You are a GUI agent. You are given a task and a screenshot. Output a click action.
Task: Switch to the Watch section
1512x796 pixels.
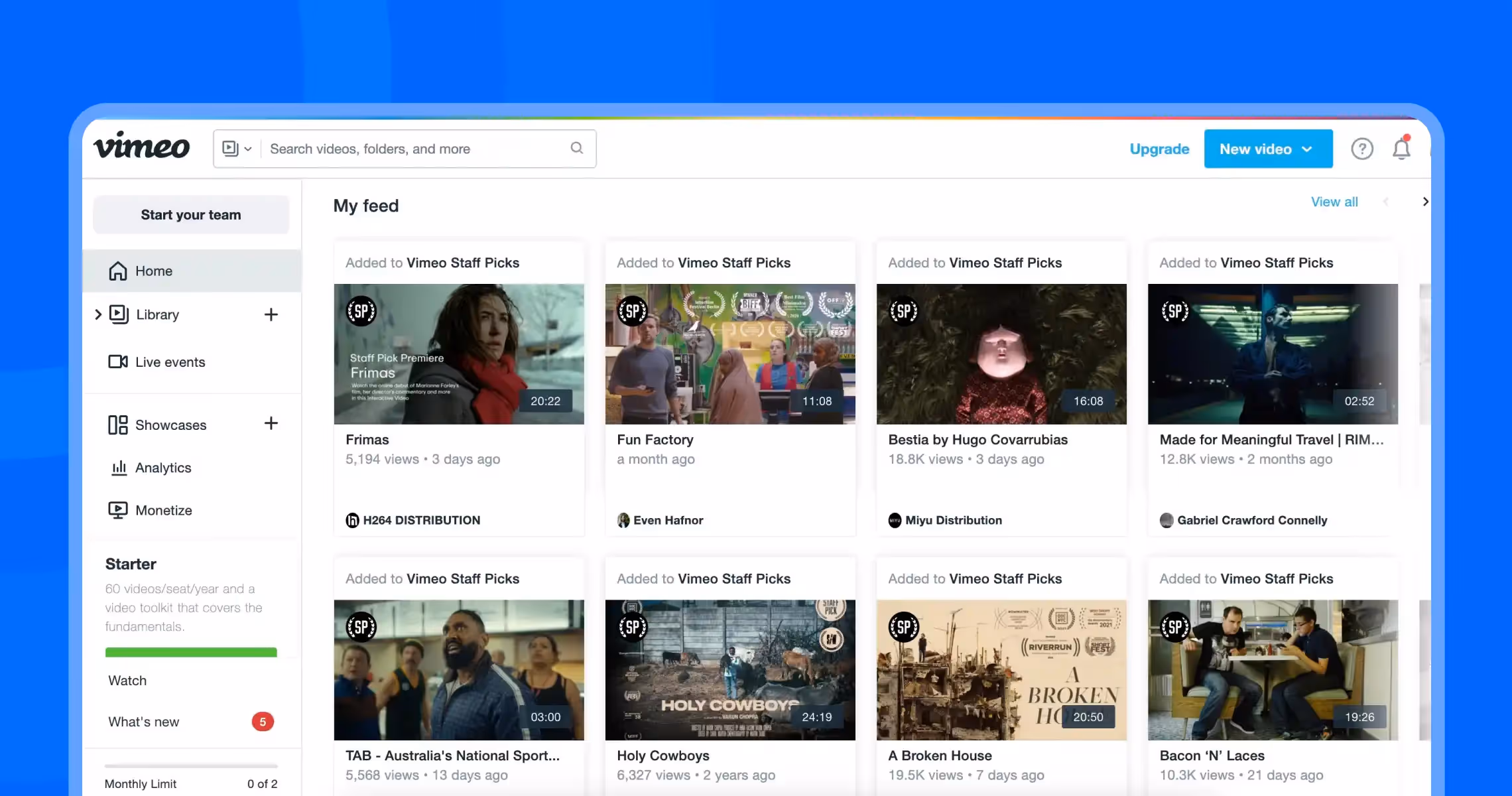pyautogui.click(x=127, y=680)
